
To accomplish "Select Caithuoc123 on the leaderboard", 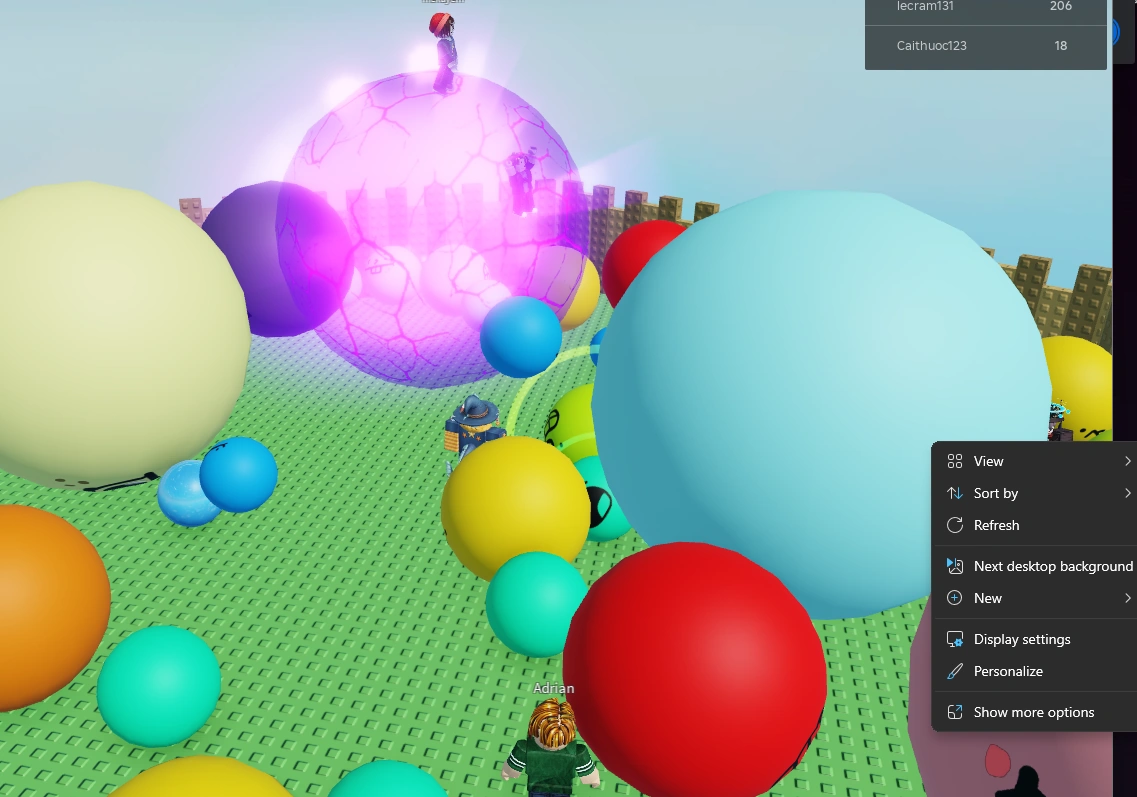I will pyautogui.click(x=985, y=45).
